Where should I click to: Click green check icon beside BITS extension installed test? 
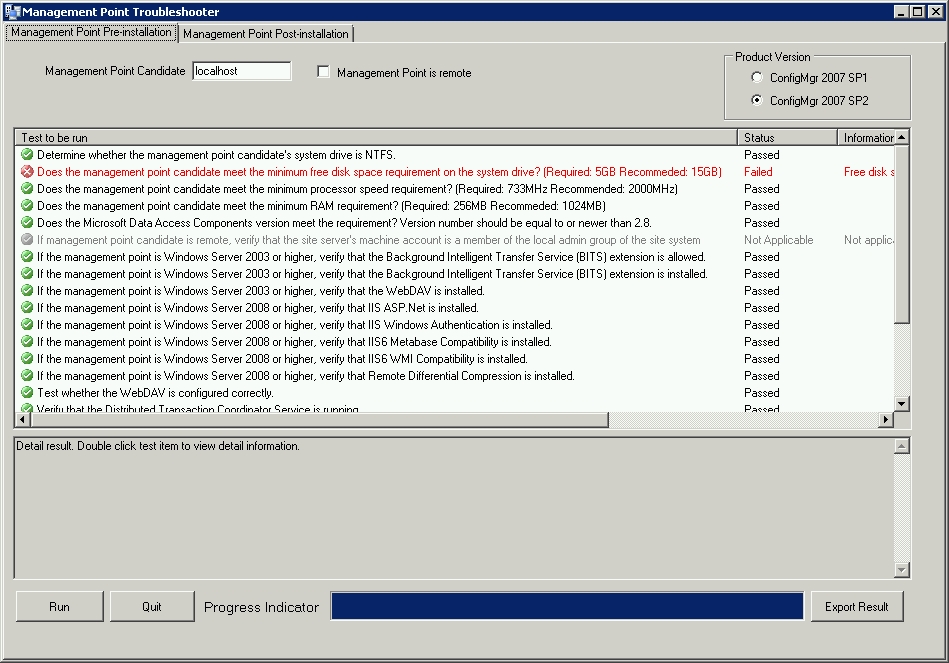point(27,273)
